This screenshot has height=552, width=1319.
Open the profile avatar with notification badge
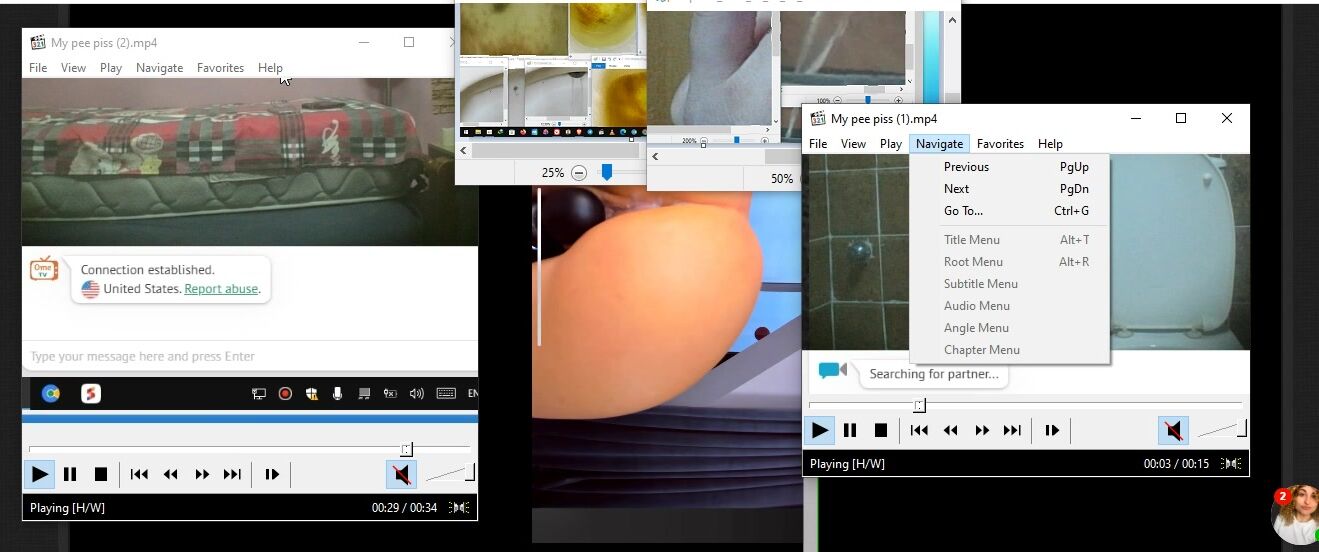pyautogui.click(x=1296, y=514)
